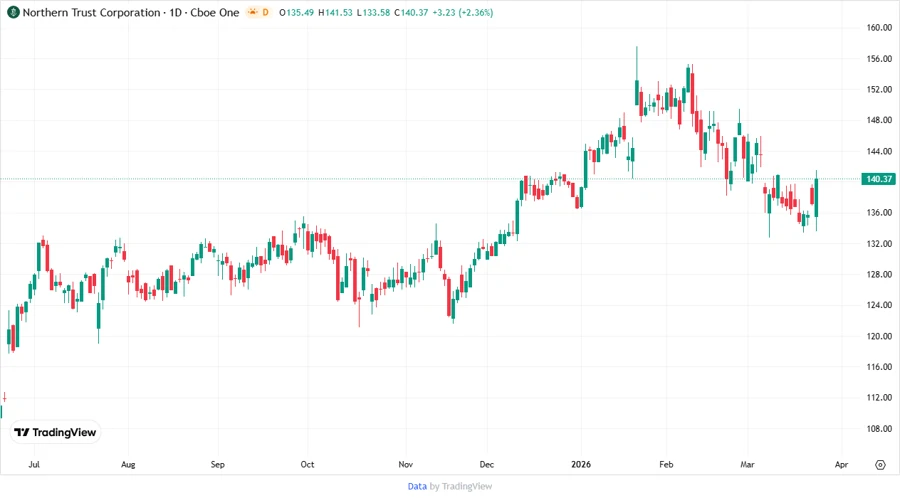Click the Northern Trust Corporation logo icon
Image resolution: width=900 pixels, height=498 pixels.
click(13, 13)
